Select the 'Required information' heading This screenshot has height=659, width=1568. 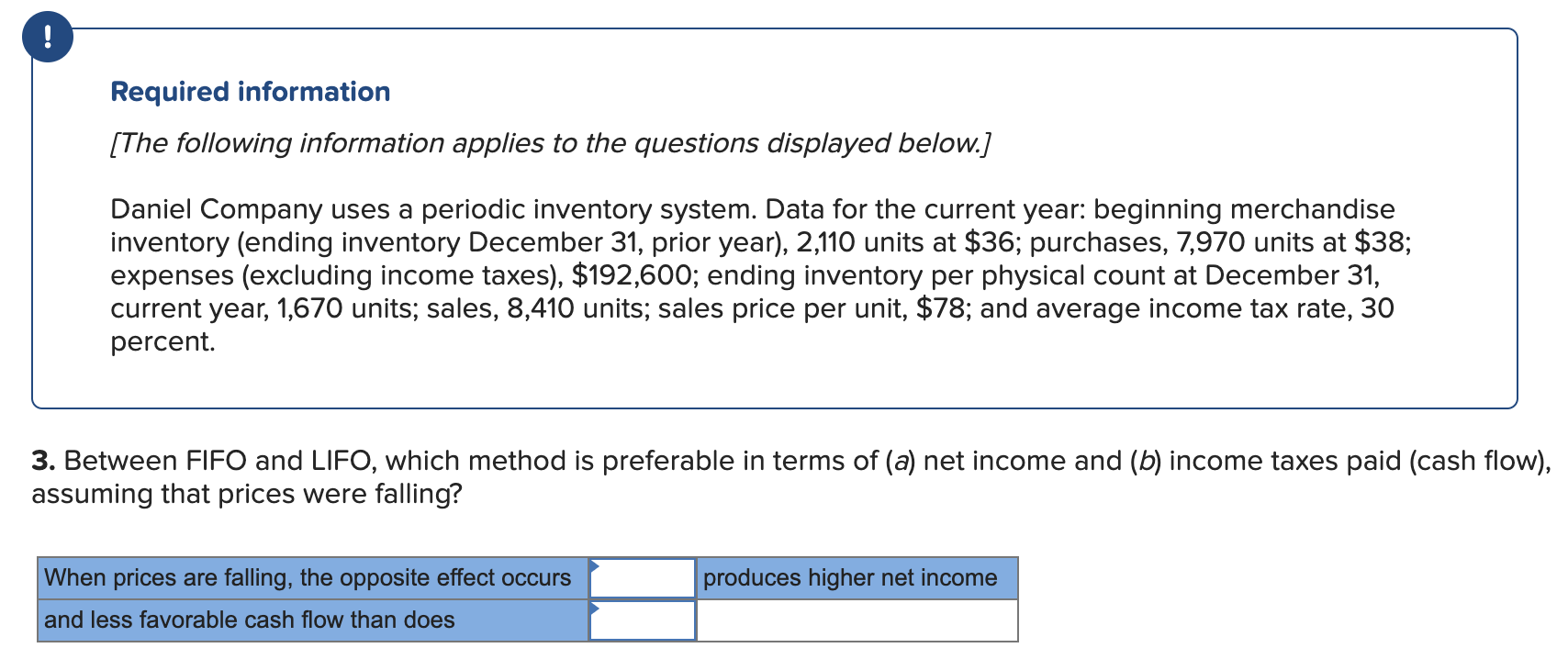tap(250, 91)
